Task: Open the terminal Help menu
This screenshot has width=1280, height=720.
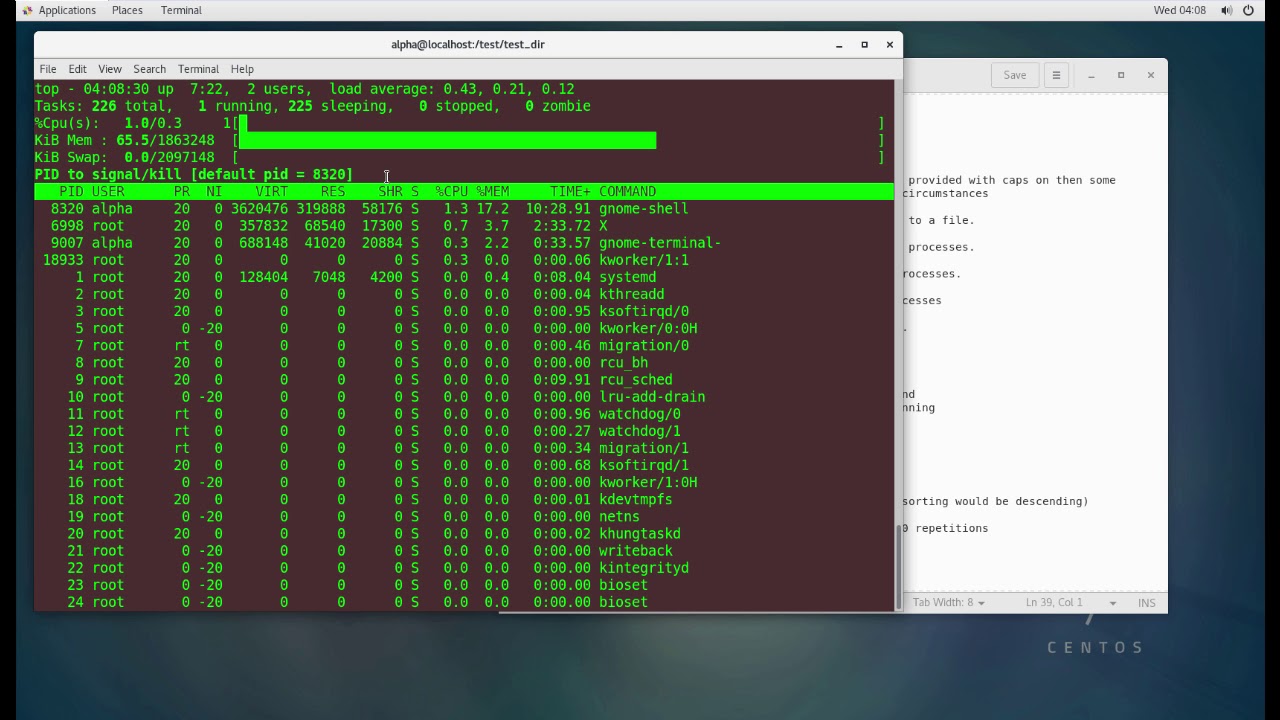Action: tap(242, 69)
